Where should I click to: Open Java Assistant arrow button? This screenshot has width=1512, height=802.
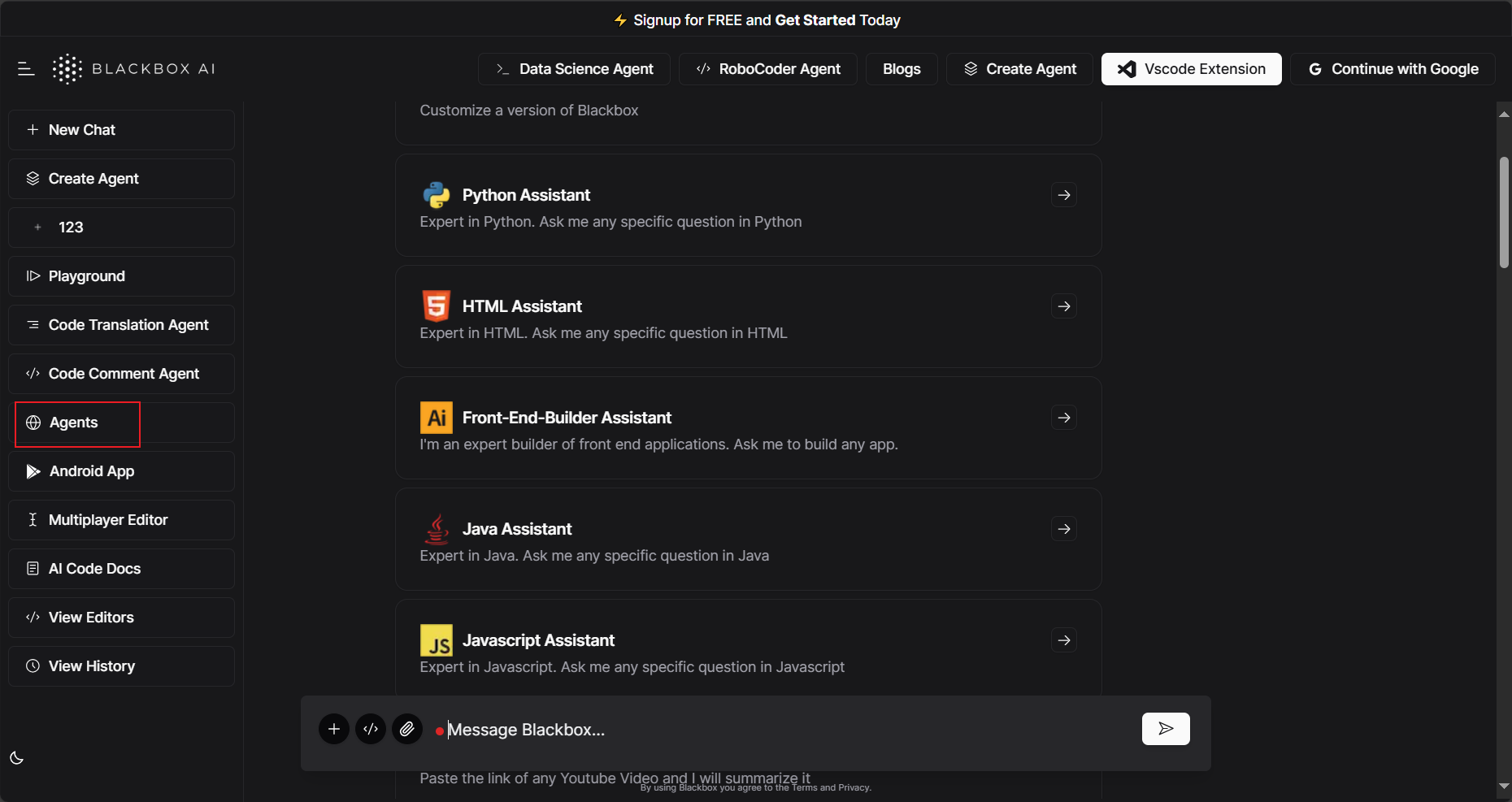[x=1064, y=529]
